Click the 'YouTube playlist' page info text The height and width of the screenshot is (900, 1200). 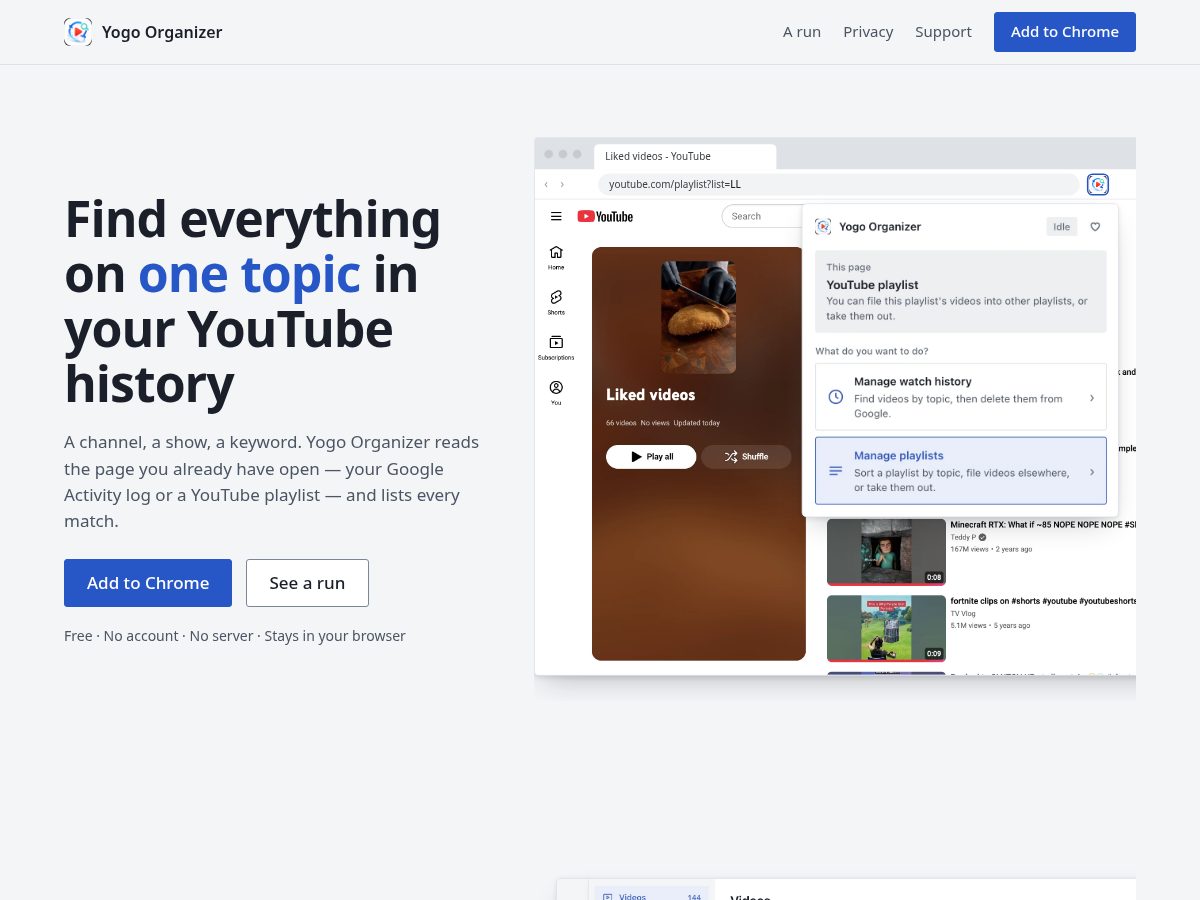point(872,285)
